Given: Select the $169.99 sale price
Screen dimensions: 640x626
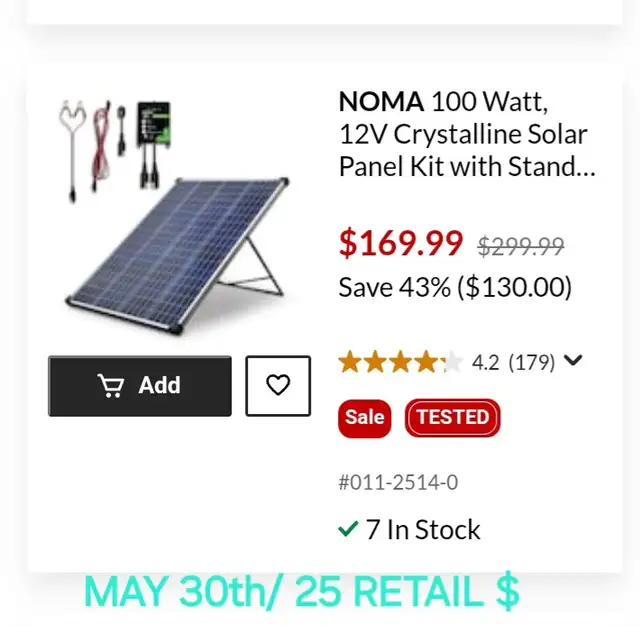Looking at the screenshot, I should (x=401, y=243).
